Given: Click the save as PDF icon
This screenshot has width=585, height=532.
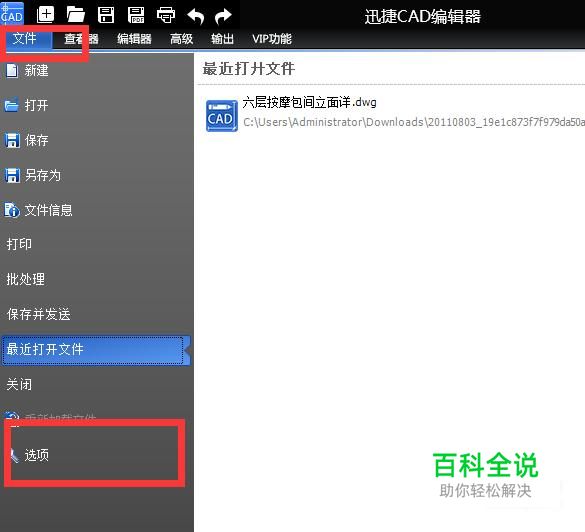Looking at the screenshot, I should pos(136,15).
